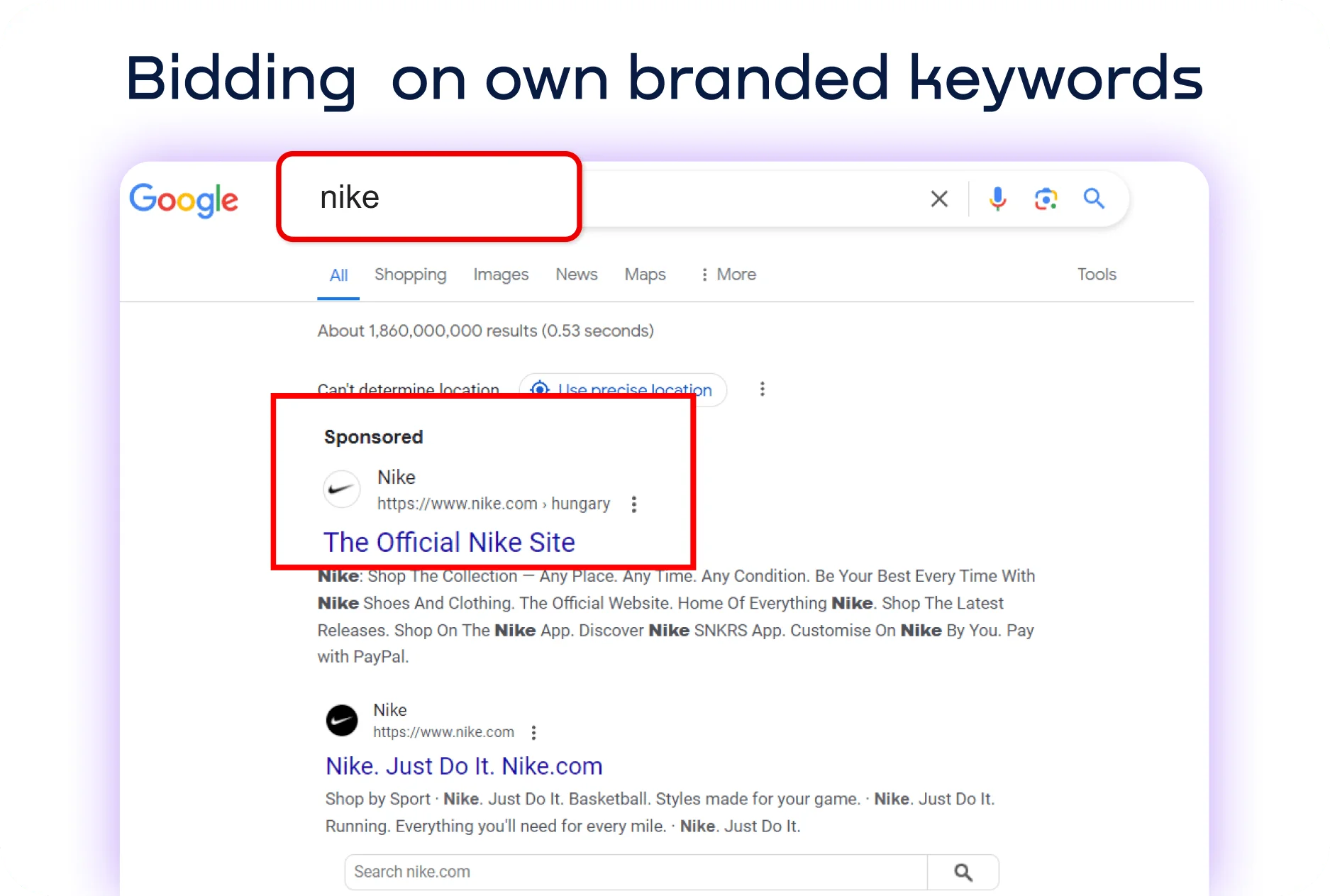Click the Nike swoosh favicon on the sponsored result

pyautogui.click(x=341, y=489)
